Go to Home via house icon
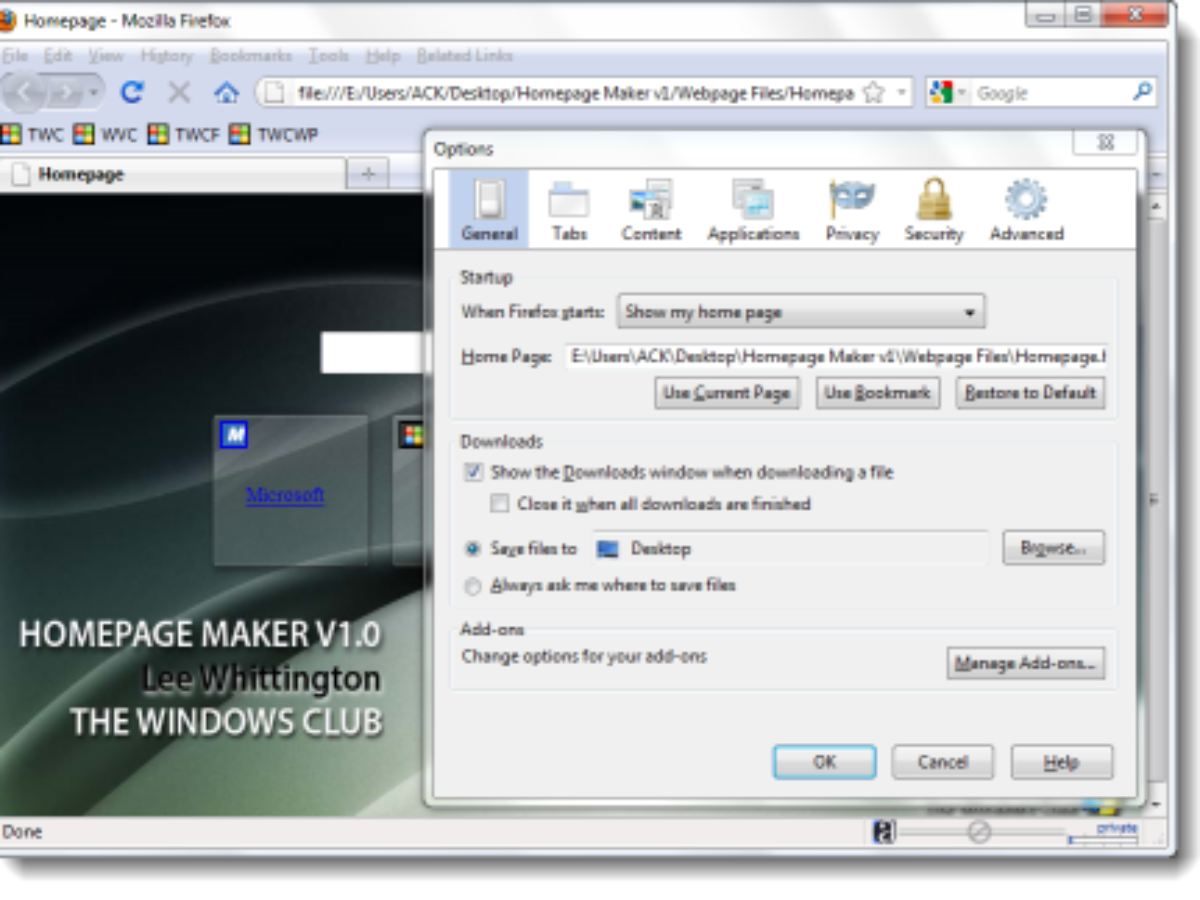The width and height of the screenshot is (1200, 900). [226, 93]
